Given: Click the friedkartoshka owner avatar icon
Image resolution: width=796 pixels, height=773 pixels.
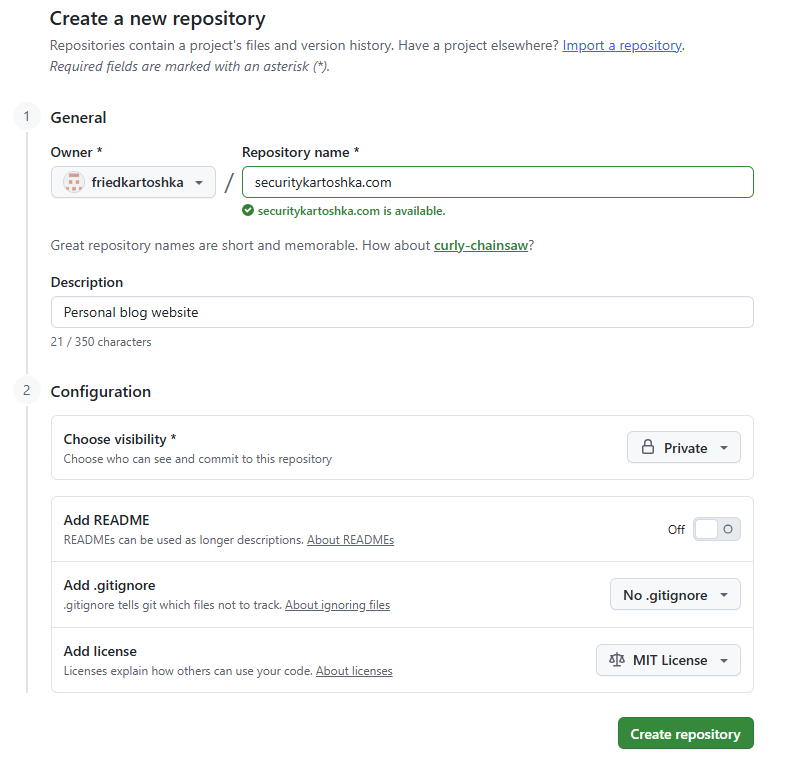Looking at the screenshot, I should click(x=74, y=182).
